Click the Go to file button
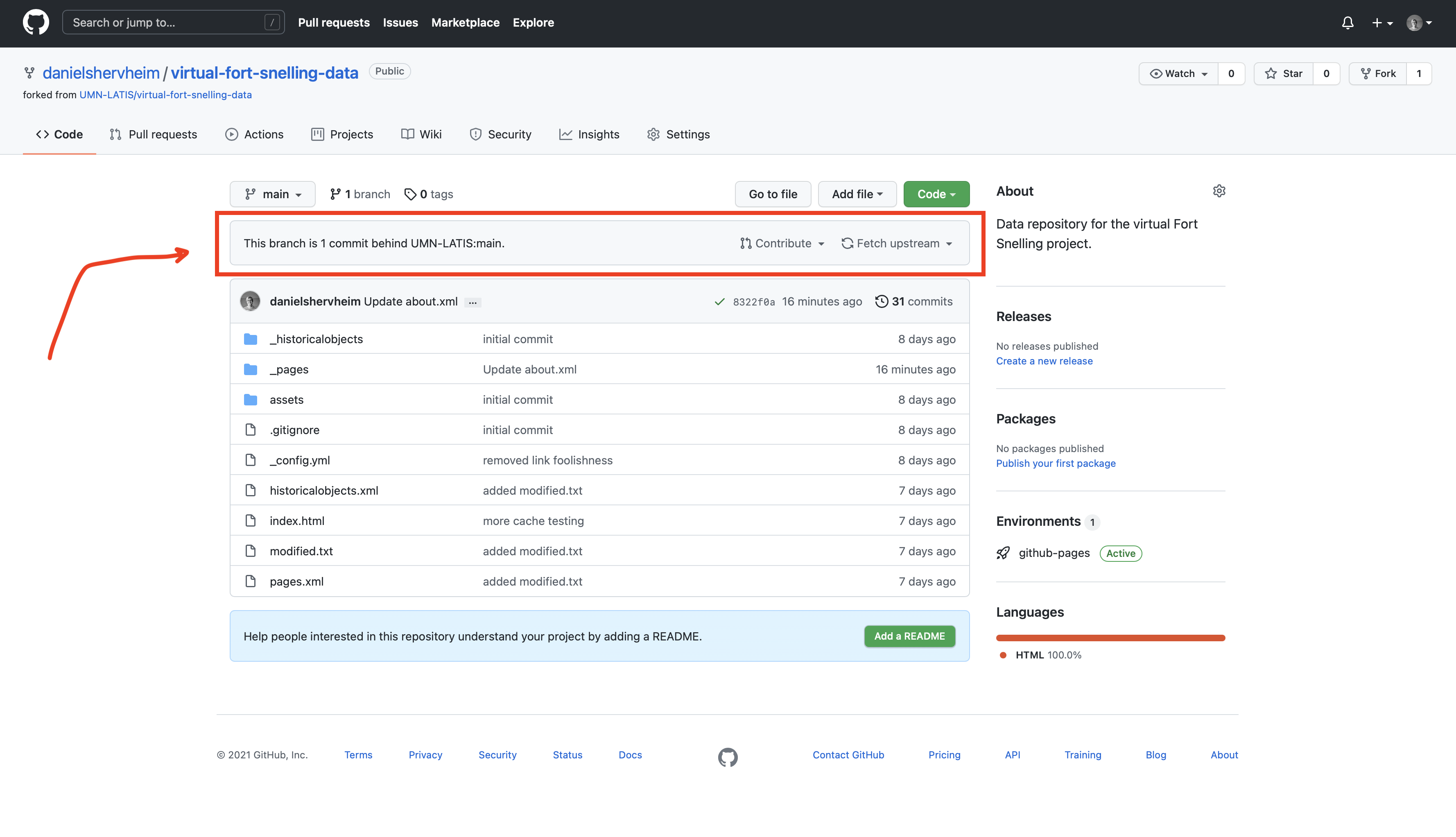The image size is (1456, 837). point(773,194)
